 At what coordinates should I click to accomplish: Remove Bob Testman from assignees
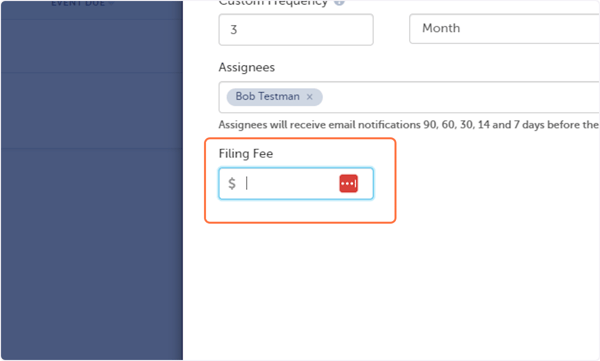(x=310, y=97)
